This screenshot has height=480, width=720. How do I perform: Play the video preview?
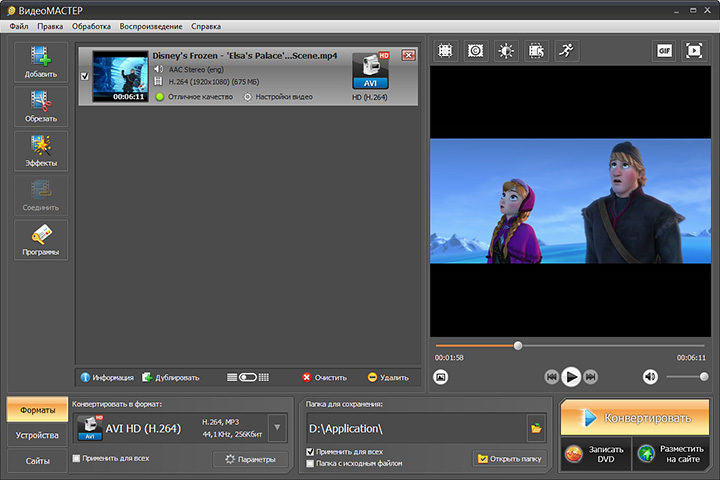pyautogui.click(x=571, y=377)
